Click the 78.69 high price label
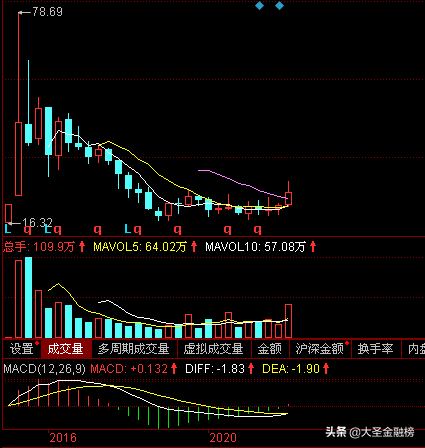Viewport: 425px width, 448px height. (47, 12)
